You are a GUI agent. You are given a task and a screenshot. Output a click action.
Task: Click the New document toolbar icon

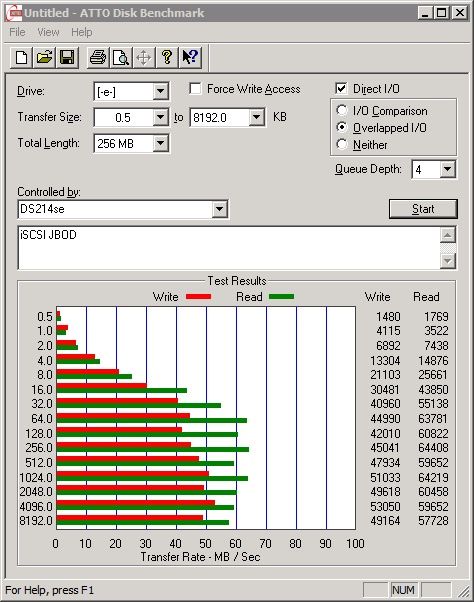[x=21, y=58]
